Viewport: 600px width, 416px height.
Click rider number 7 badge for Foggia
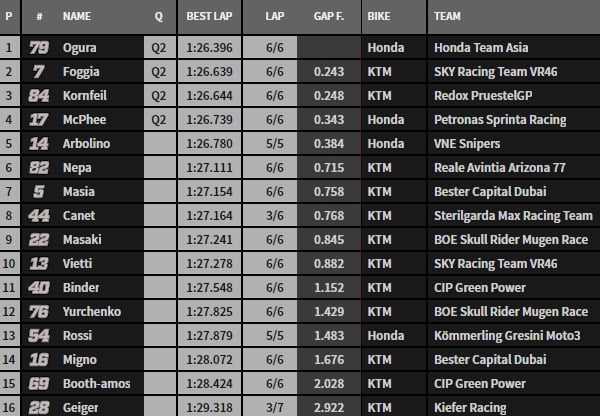[39, 72]
